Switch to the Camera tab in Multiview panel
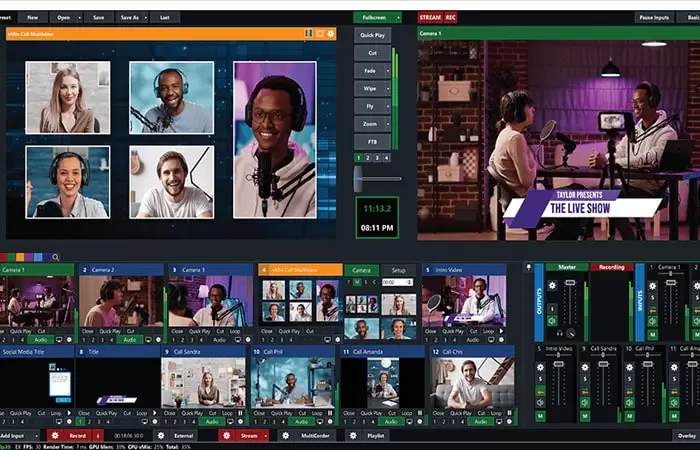The image size is (700, 450). point(361,270)
